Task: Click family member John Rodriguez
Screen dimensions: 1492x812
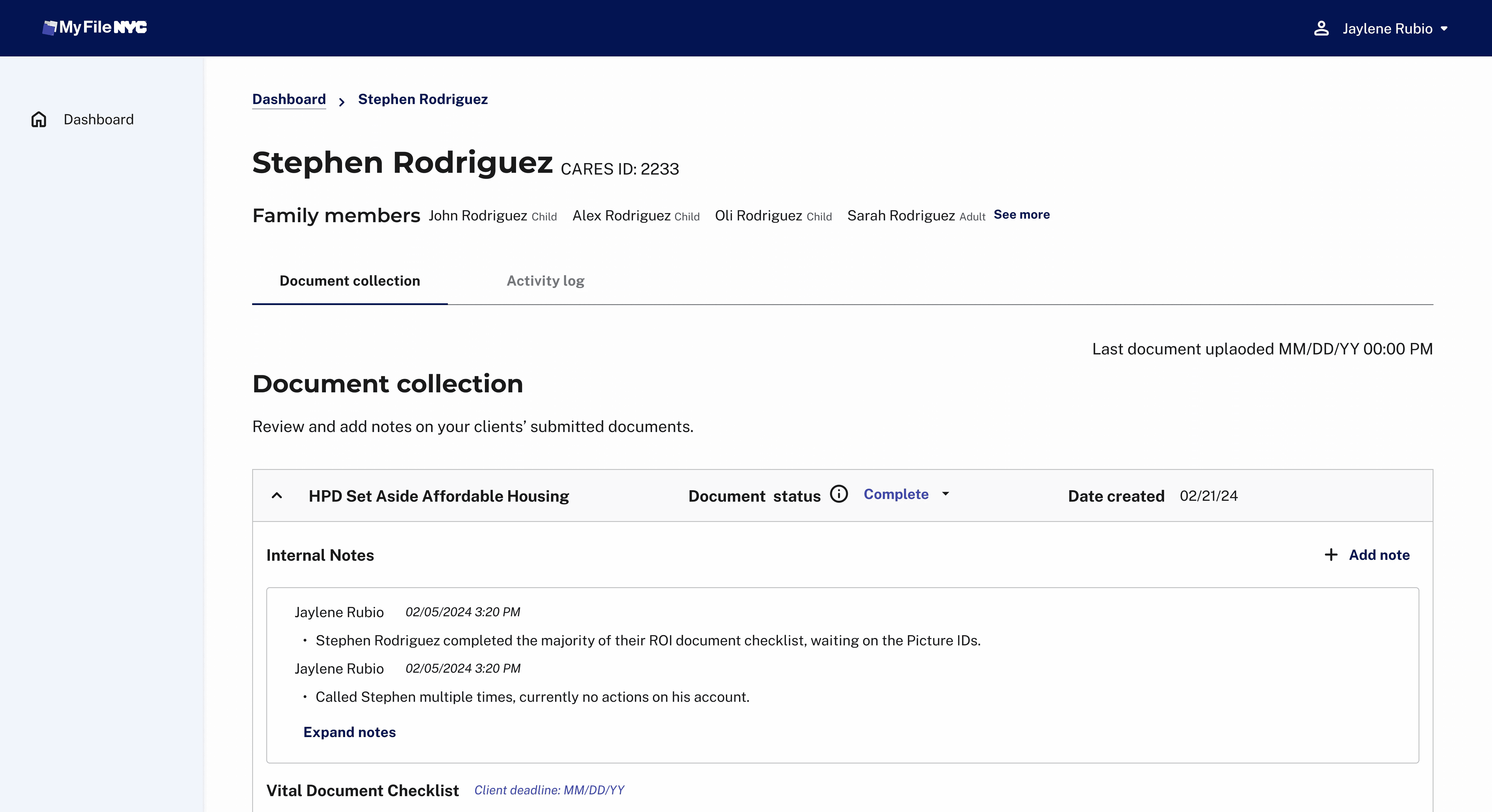Action: [x=478, y=215]
